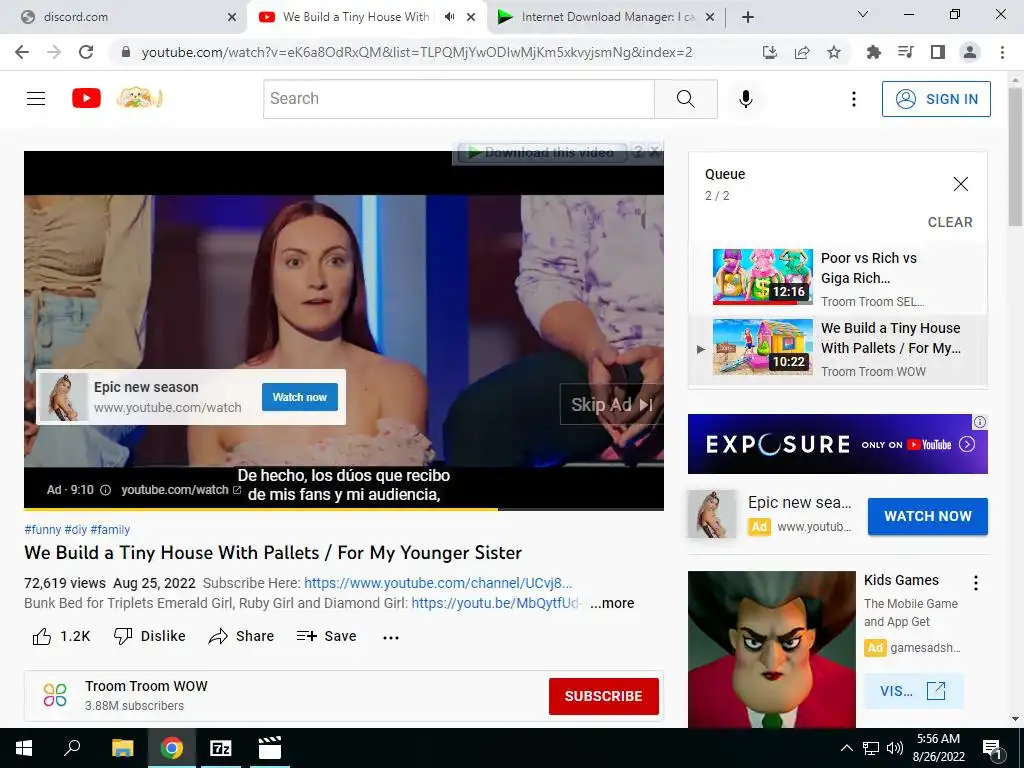Click the #funny hashtag
Screen dimensions: 1024x768
tap(42, 530)
